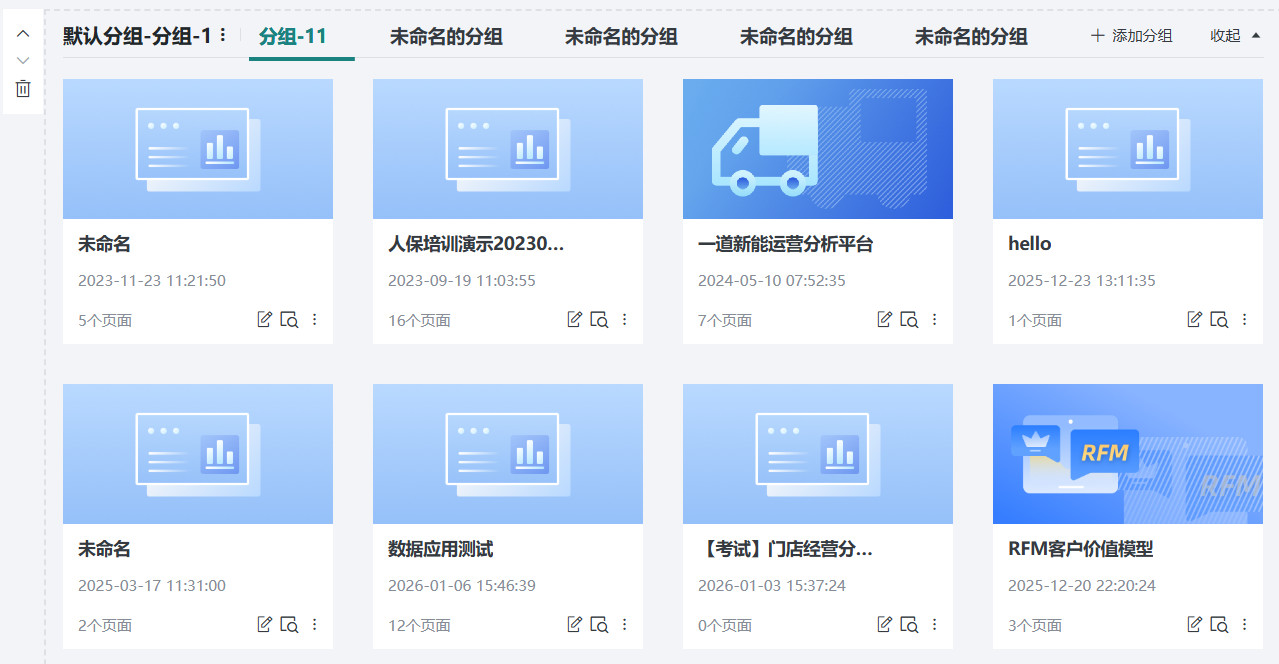Click the chevron beside 收起
Screen dimensions: 1279x664
coord(1252,35)
